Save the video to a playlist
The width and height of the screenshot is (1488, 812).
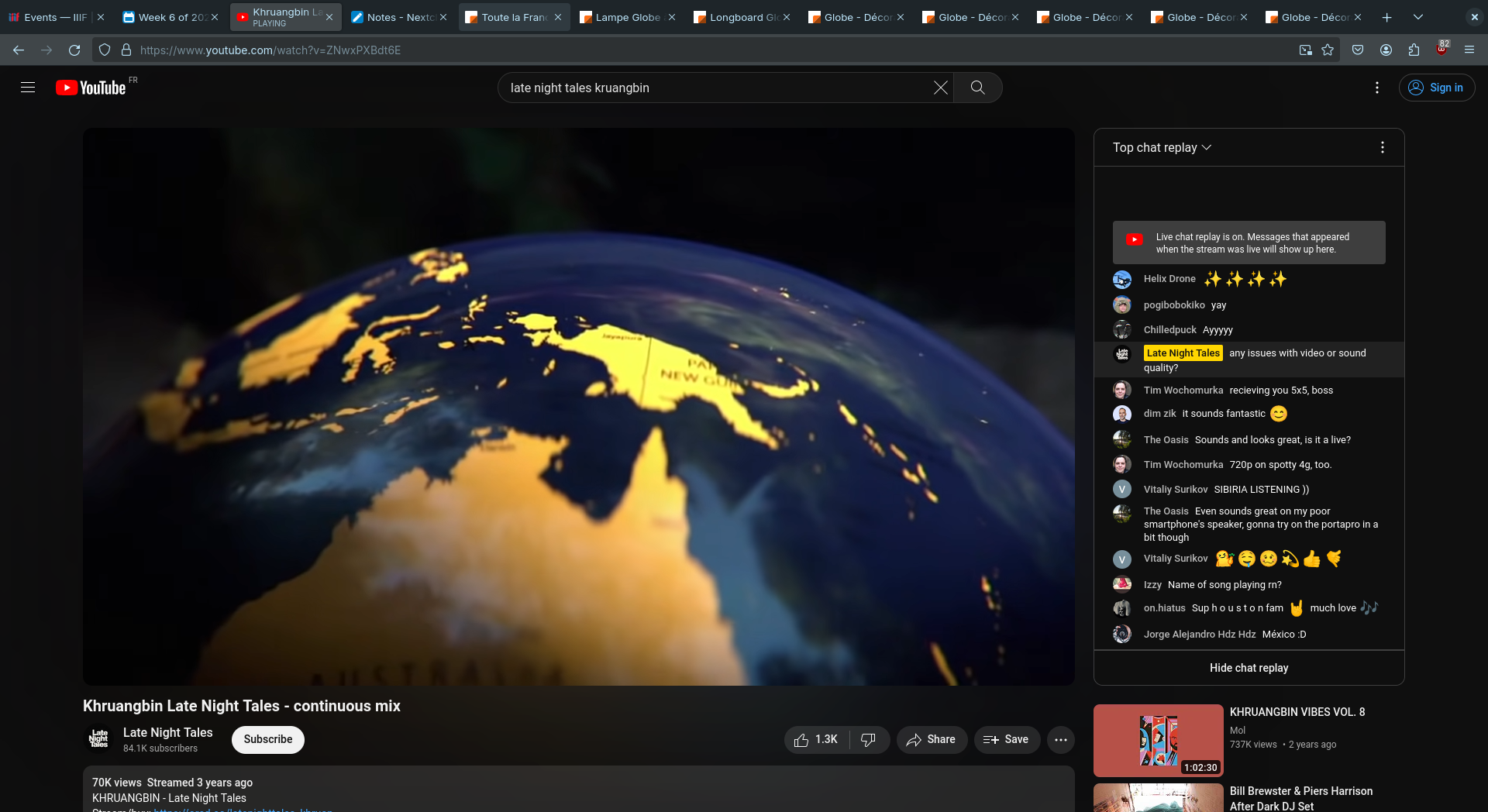[1006, 740]
